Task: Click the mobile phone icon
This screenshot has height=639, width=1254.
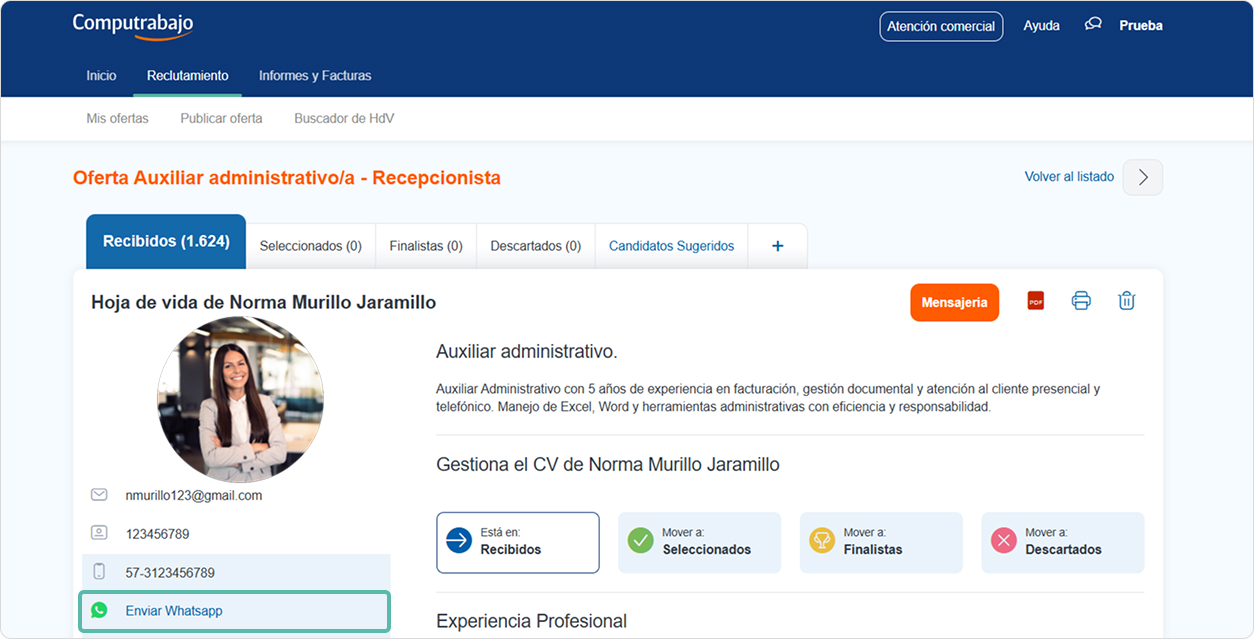Action: [99, 572]
